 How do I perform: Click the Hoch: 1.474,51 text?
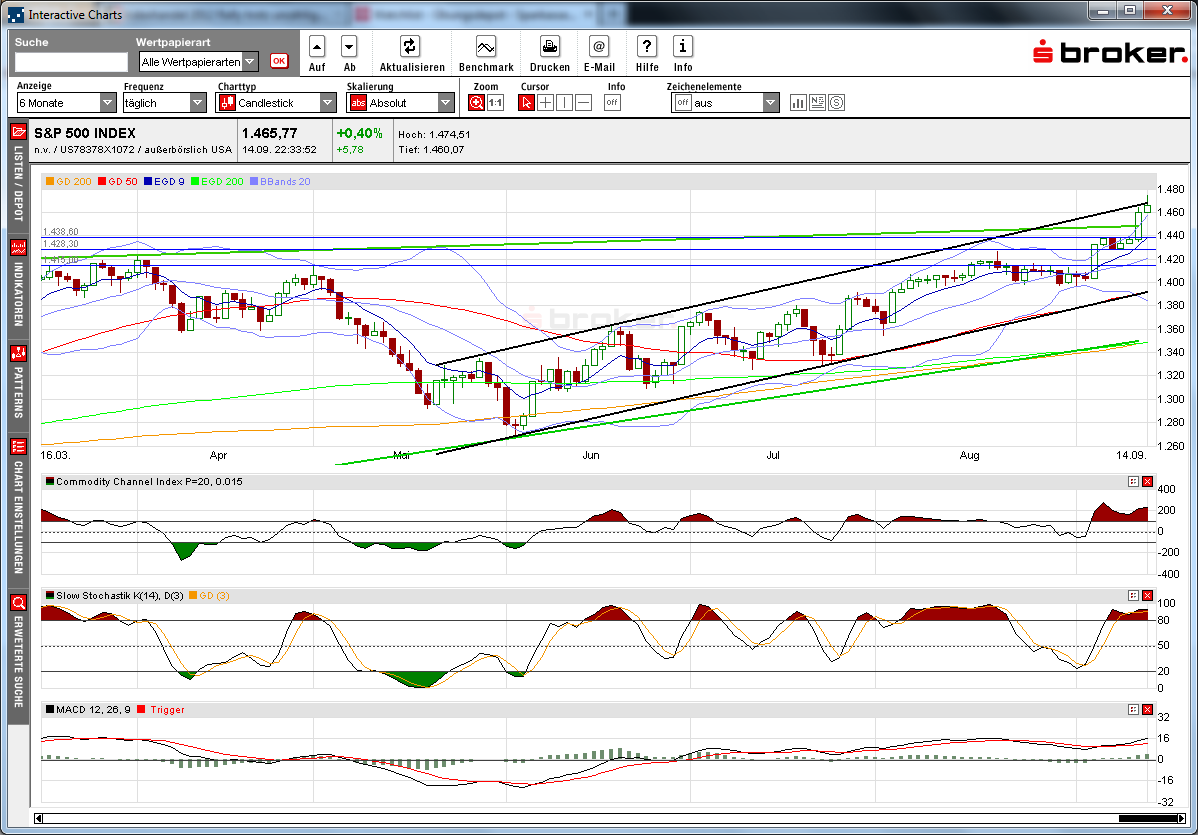[434, 134]
